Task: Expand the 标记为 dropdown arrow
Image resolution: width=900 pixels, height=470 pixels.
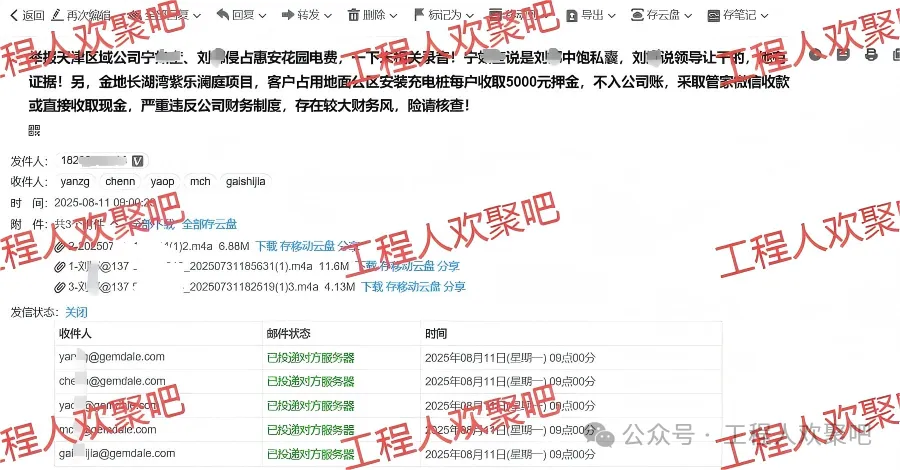Action: 470,16
